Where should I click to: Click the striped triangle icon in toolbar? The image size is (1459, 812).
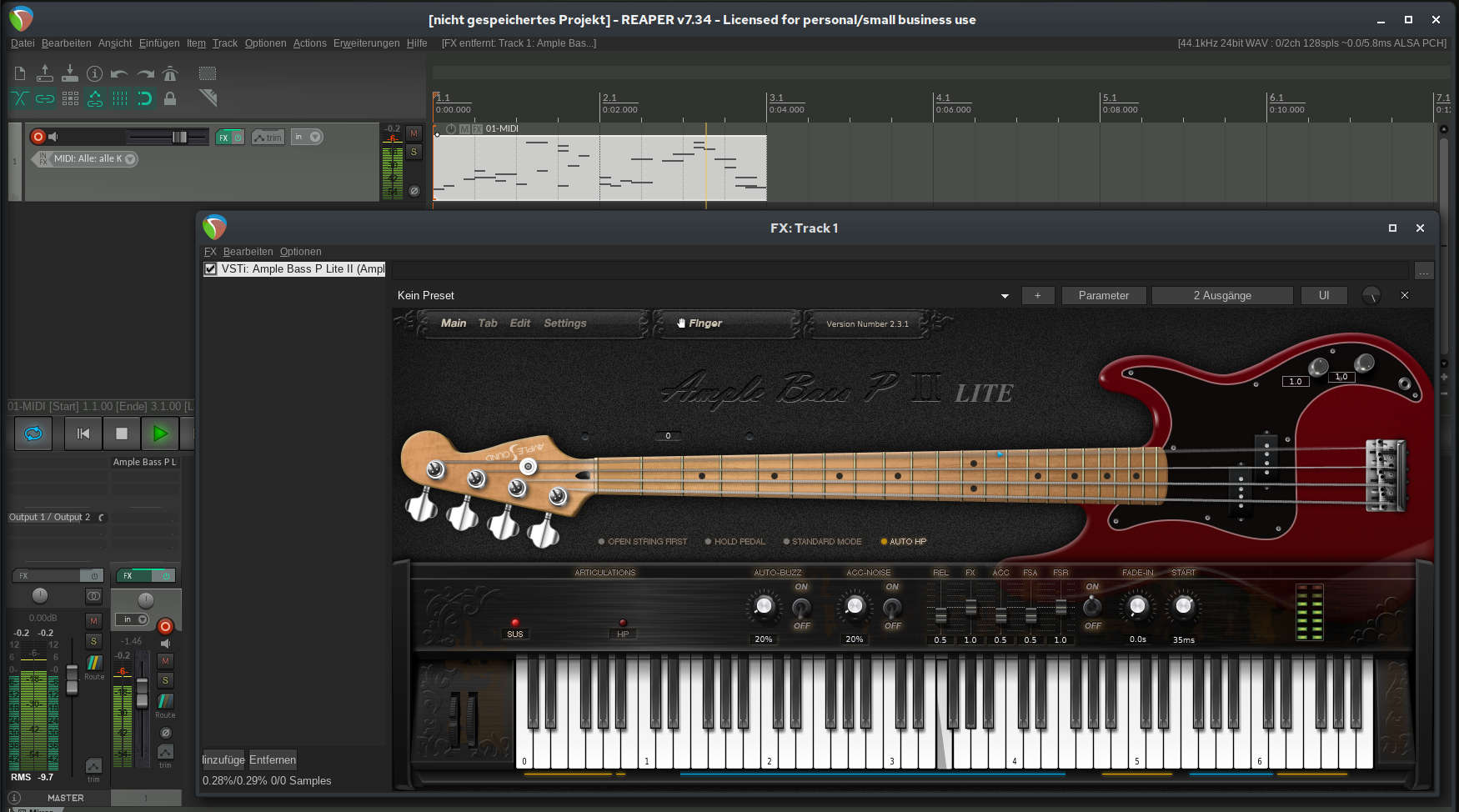click(208, 98)
